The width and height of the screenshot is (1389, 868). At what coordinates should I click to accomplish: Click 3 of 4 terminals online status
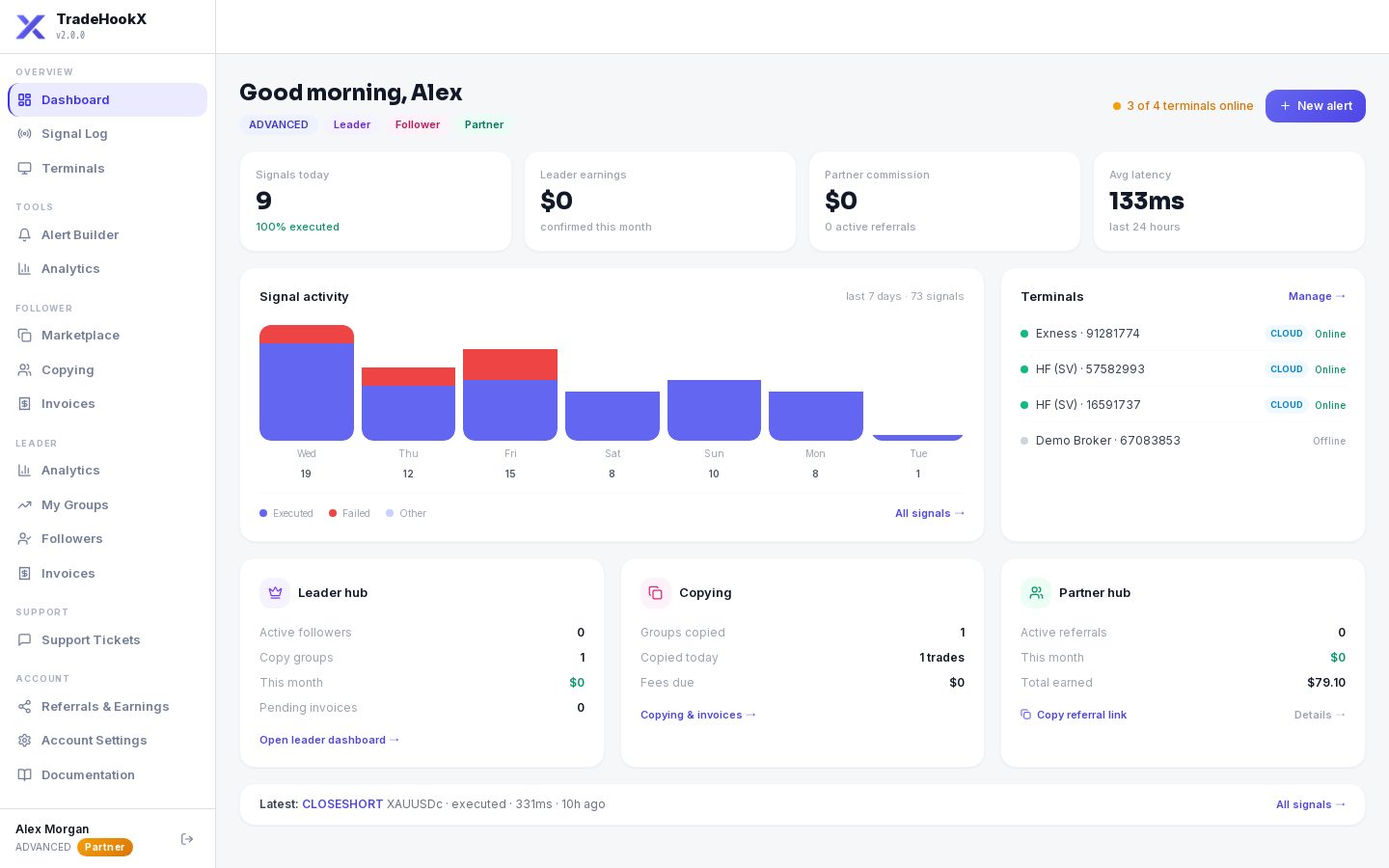click(x=1184, y=106)
